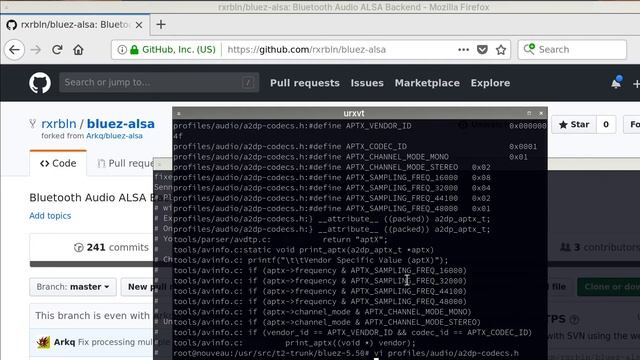This screenshot has width=640, height=360.
Task: Open Explore in GitHub header
Action: 490,83
